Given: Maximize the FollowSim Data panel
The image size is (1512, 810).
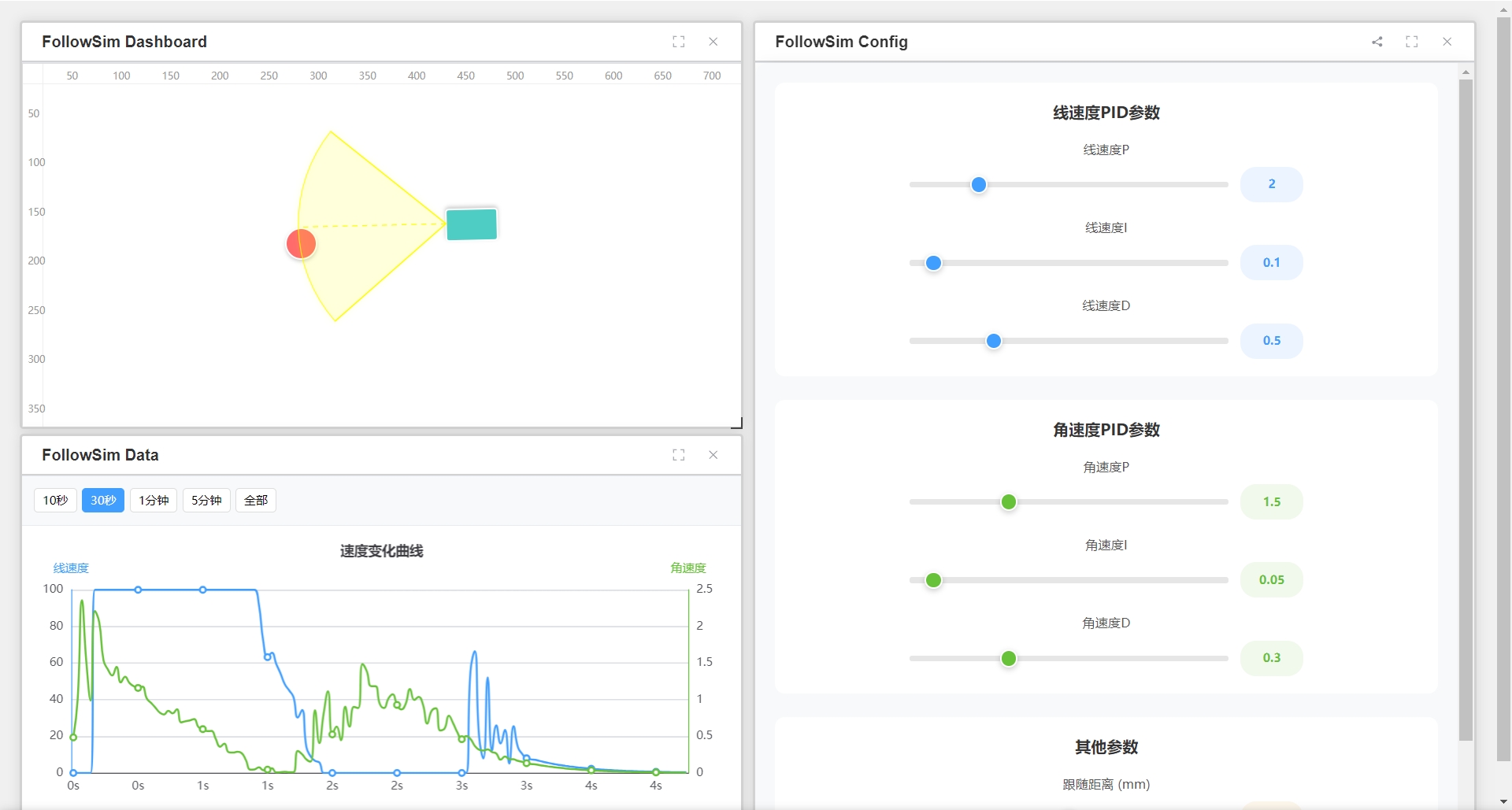Looking at the screenshot, I should [x=679, y=455].
